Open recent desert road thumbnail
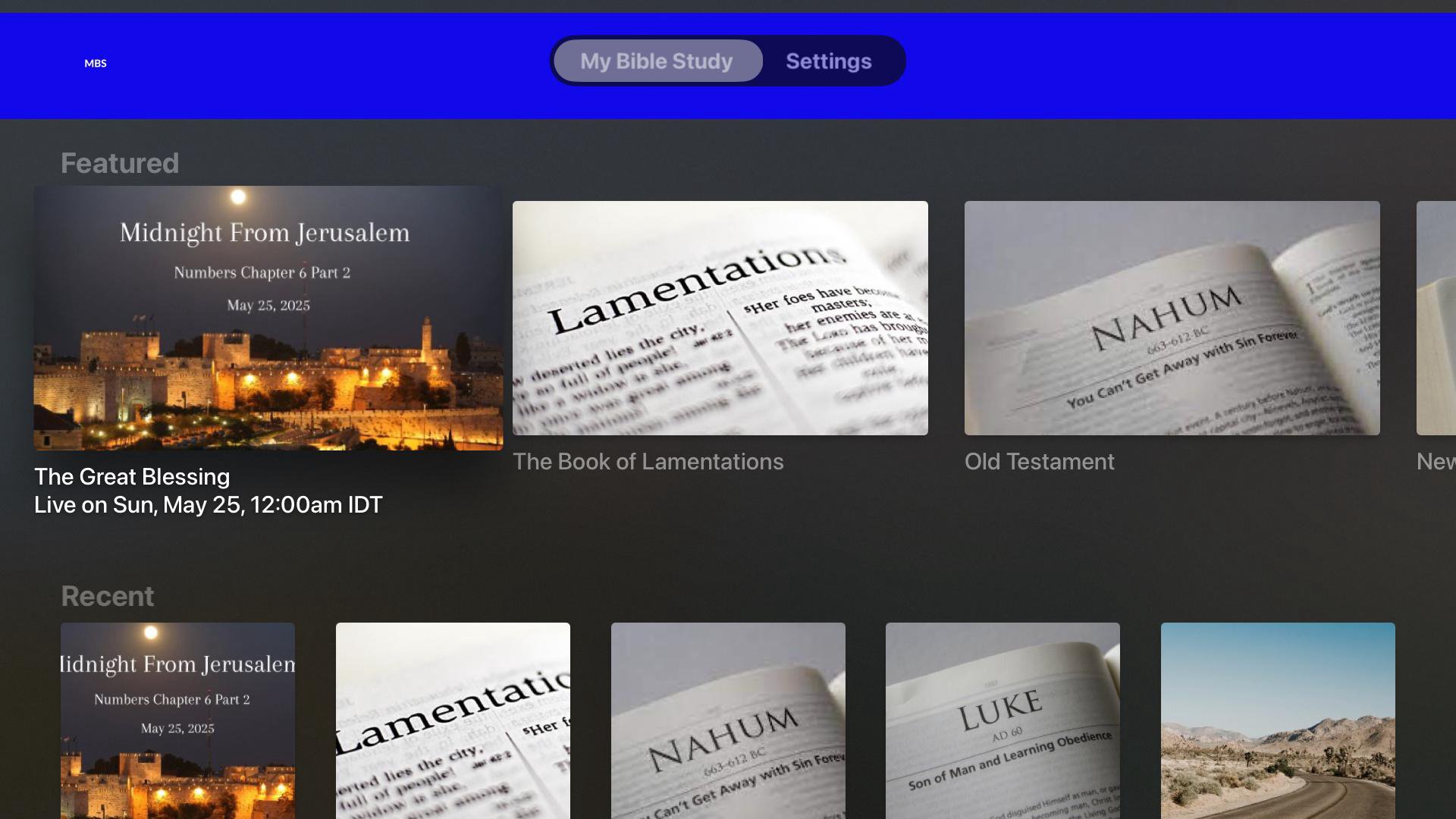 pos(1278,720)
